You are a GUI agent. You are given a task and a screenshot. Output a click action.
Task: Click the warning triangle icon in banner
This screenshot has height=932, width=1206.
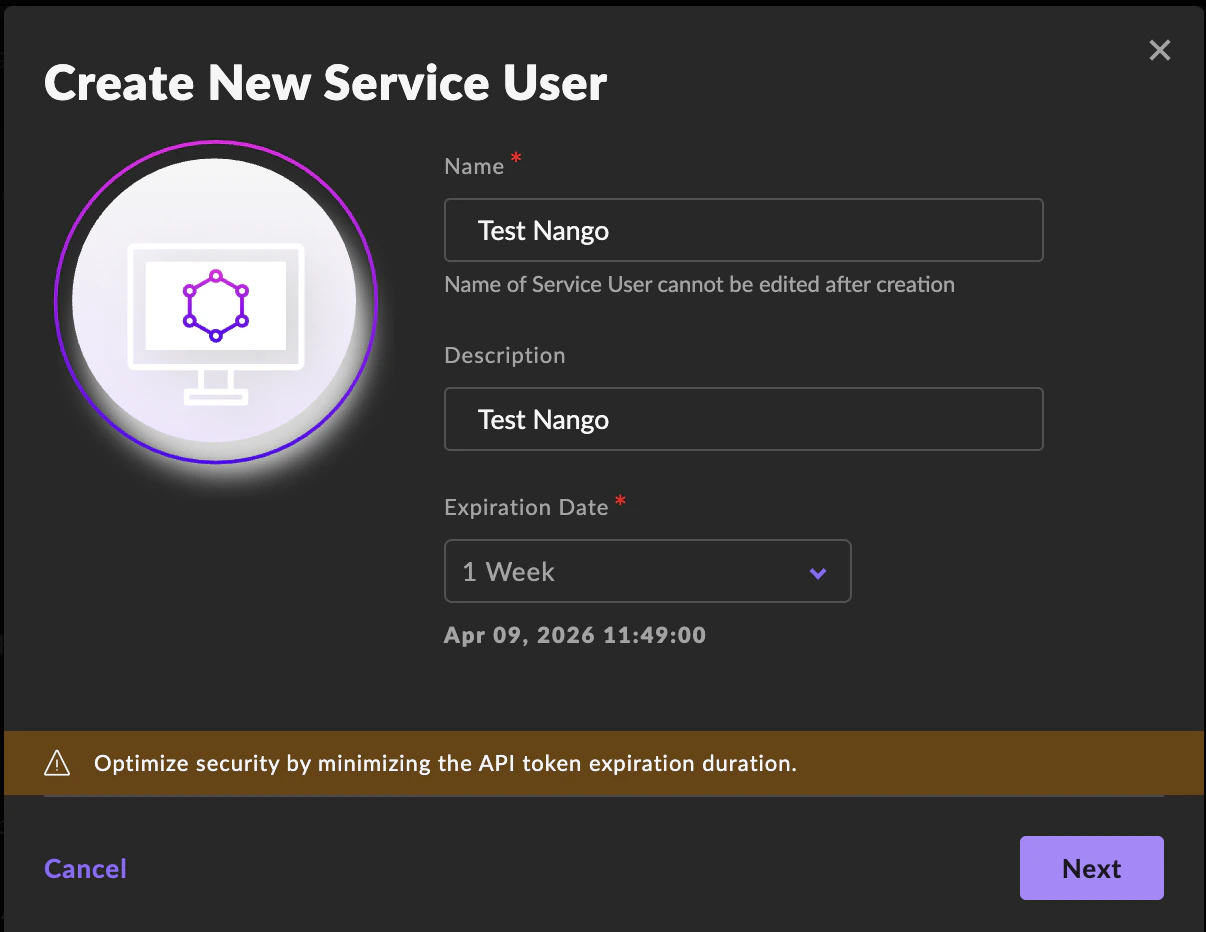(58, 764)
